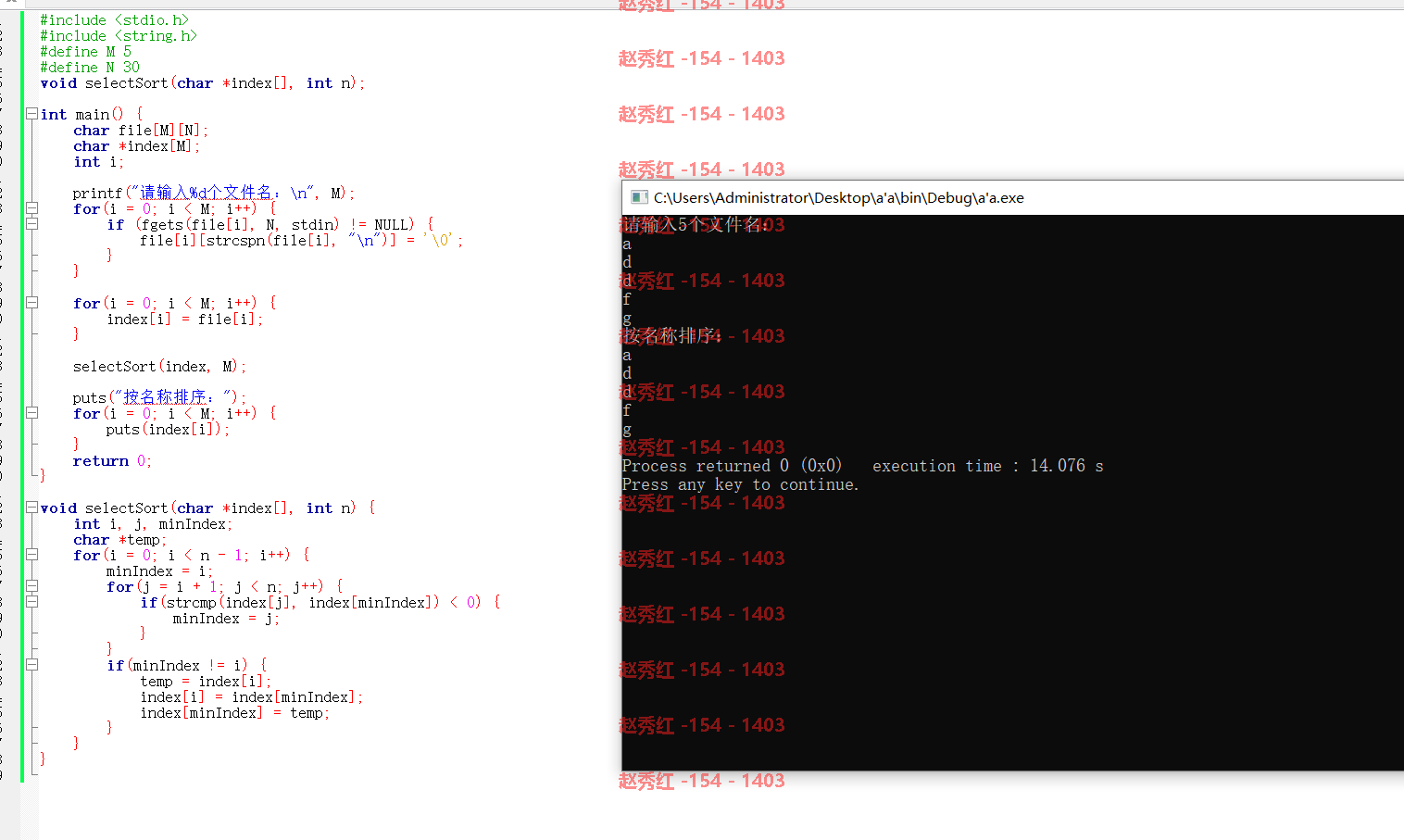The image size is (1404, 840).
Task: Click the index[i] = index[minIndex]; line
Action: [x=252, y=696]
